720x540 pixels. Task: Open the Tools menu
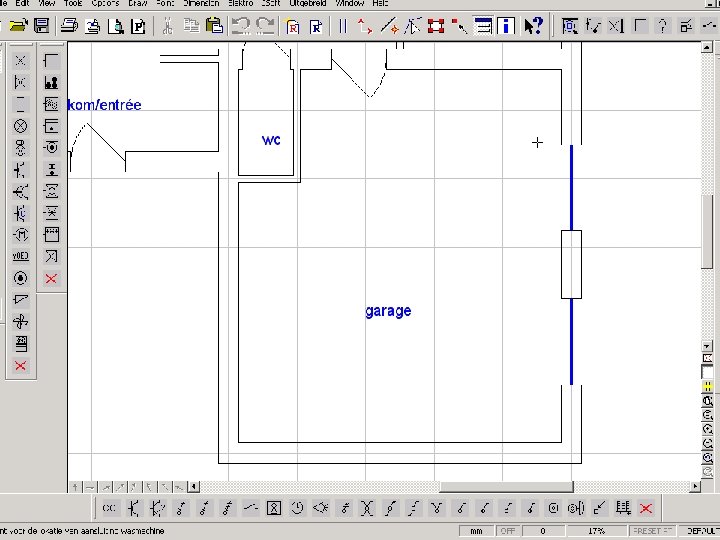[x=73, y=3]
